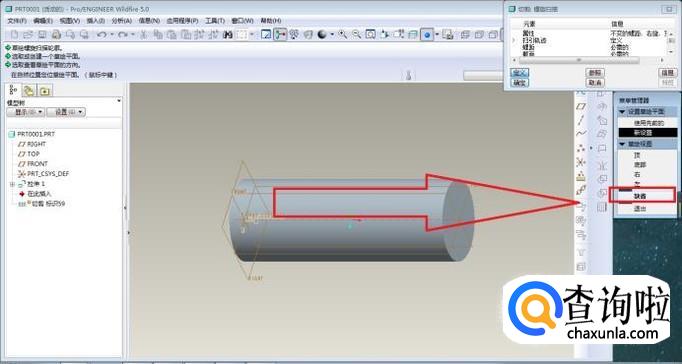682x364 pixels.
Task: Click the 取消 button in the dialog
Action: point(595,82)
